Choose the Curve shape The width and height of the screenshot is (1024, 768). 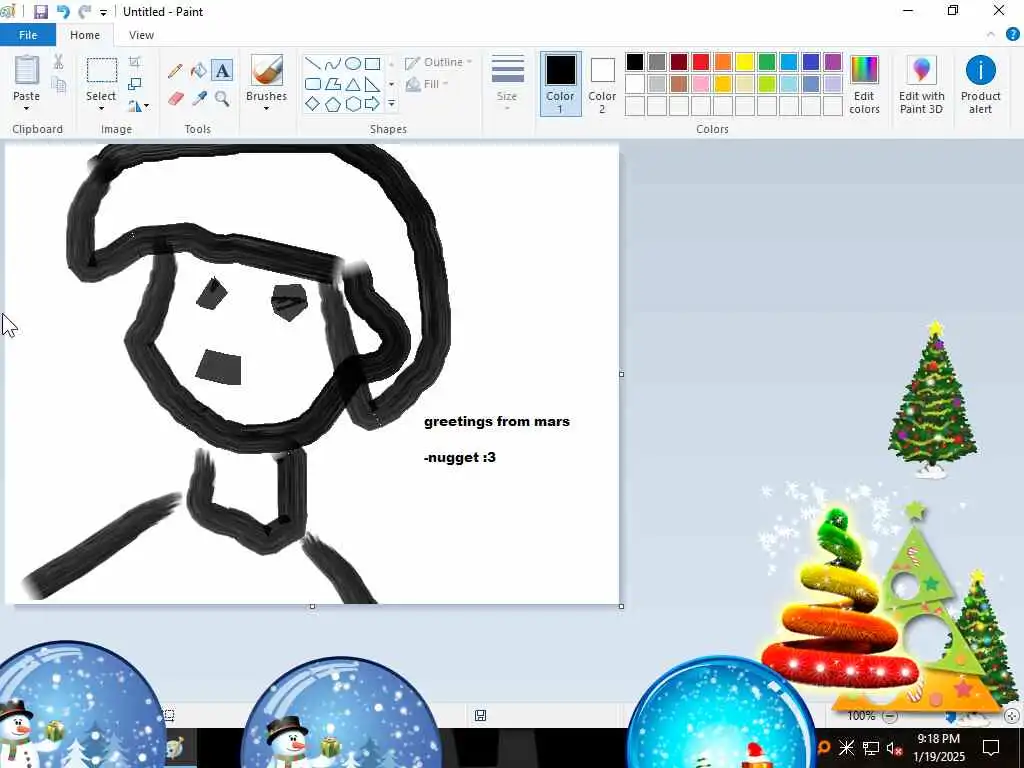pos(333,63)
